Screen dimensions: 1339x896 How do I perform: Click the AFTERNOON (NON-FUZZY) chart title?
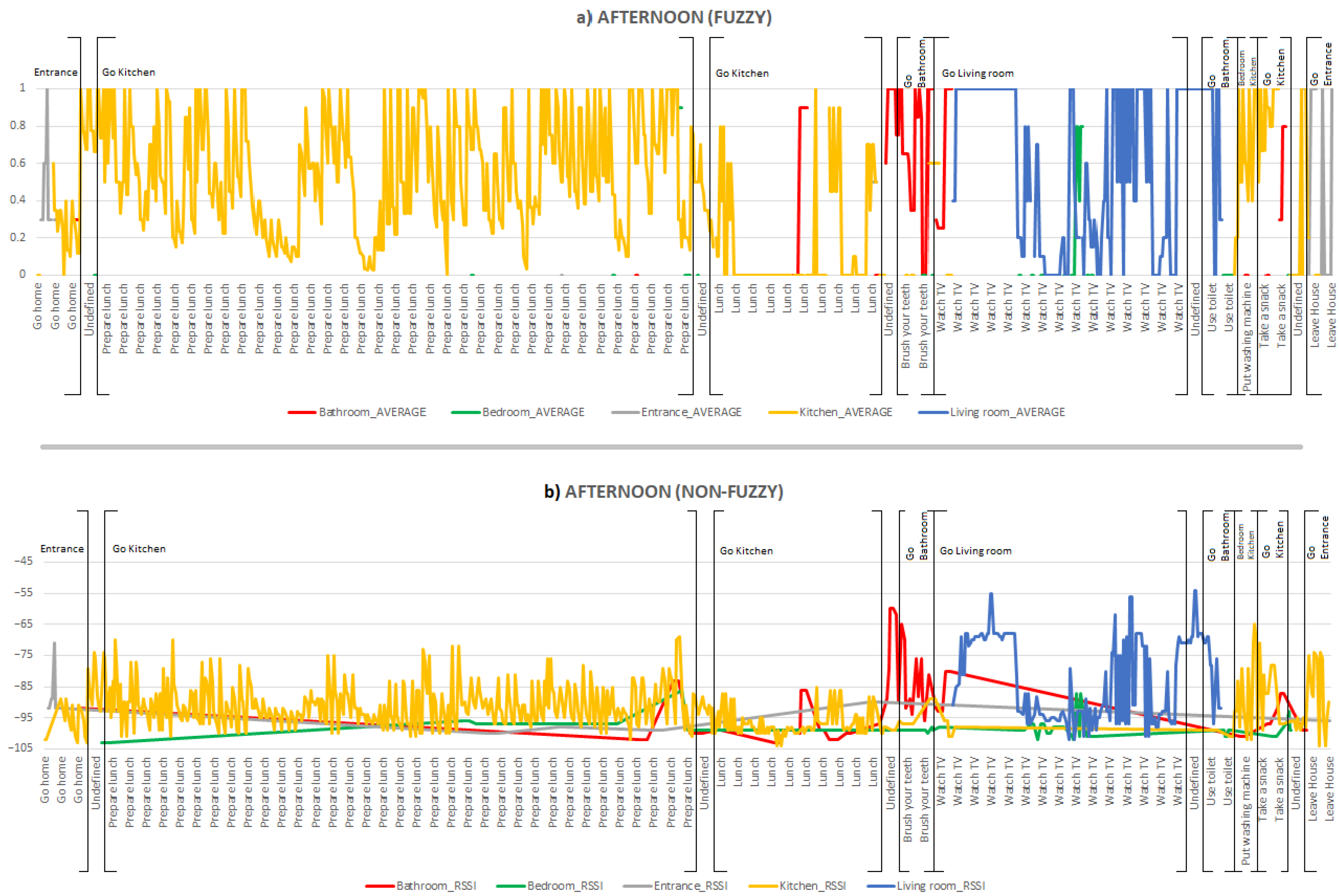(663, 491)
